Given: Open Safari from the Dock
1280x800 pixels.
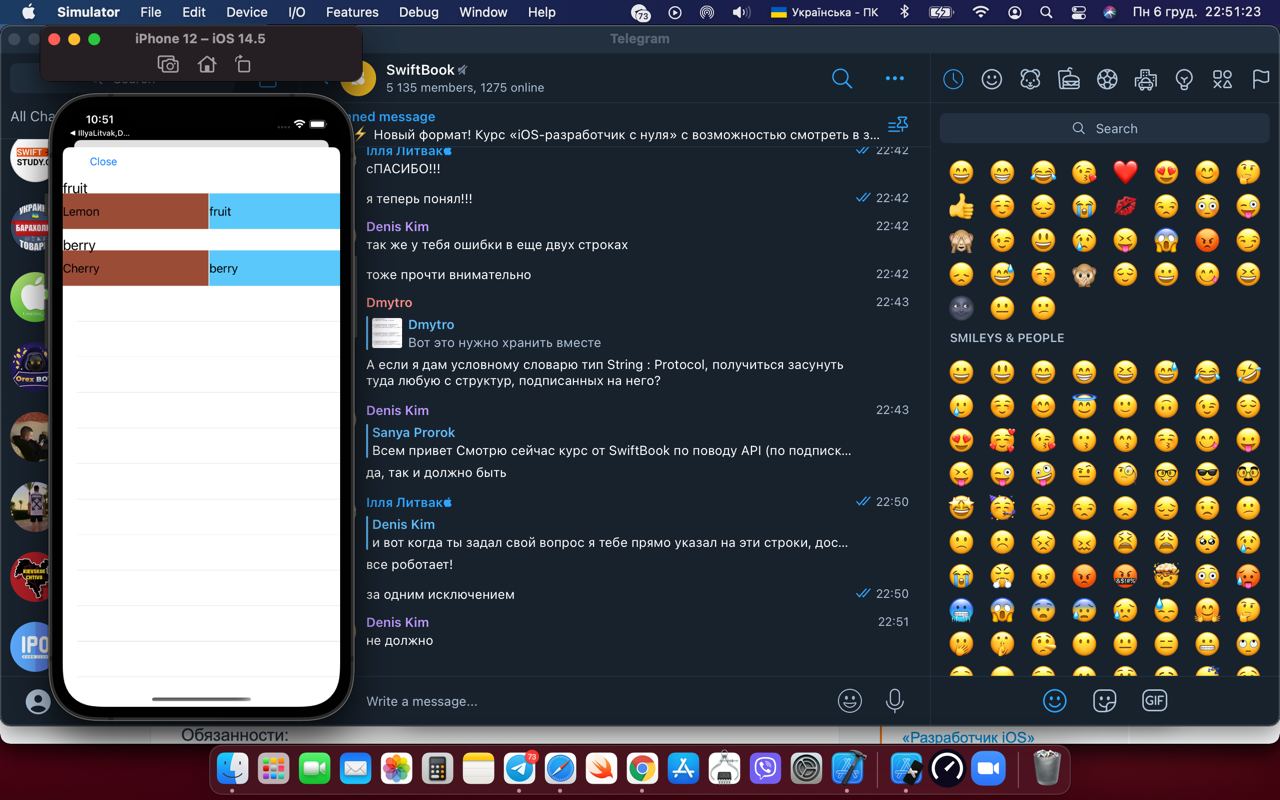Looking at the screenshot, I should click(x=560, y=768).
